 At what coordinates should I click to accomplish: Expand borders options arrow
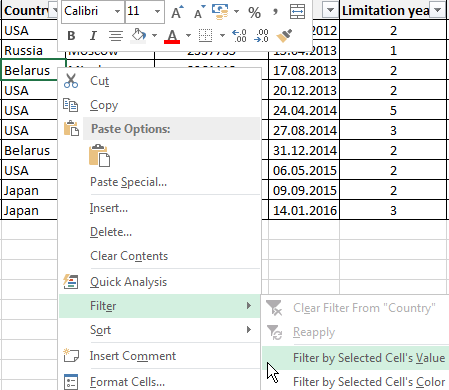pos(222,35)
